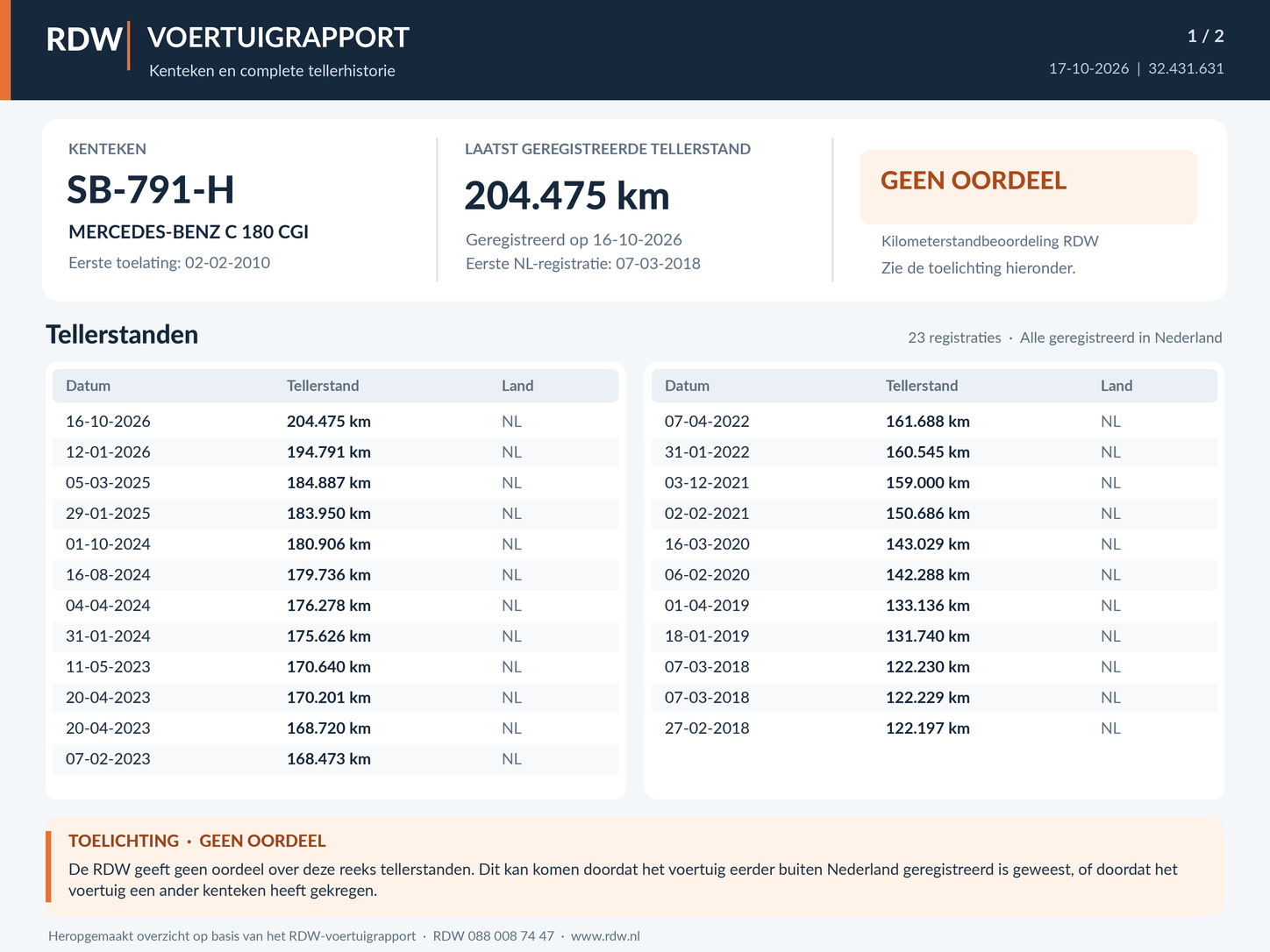Image resolution: width=1270 pixels, height=952 pixels.
Task: Click the date 07-04-2022
Action: pos(707,422)
